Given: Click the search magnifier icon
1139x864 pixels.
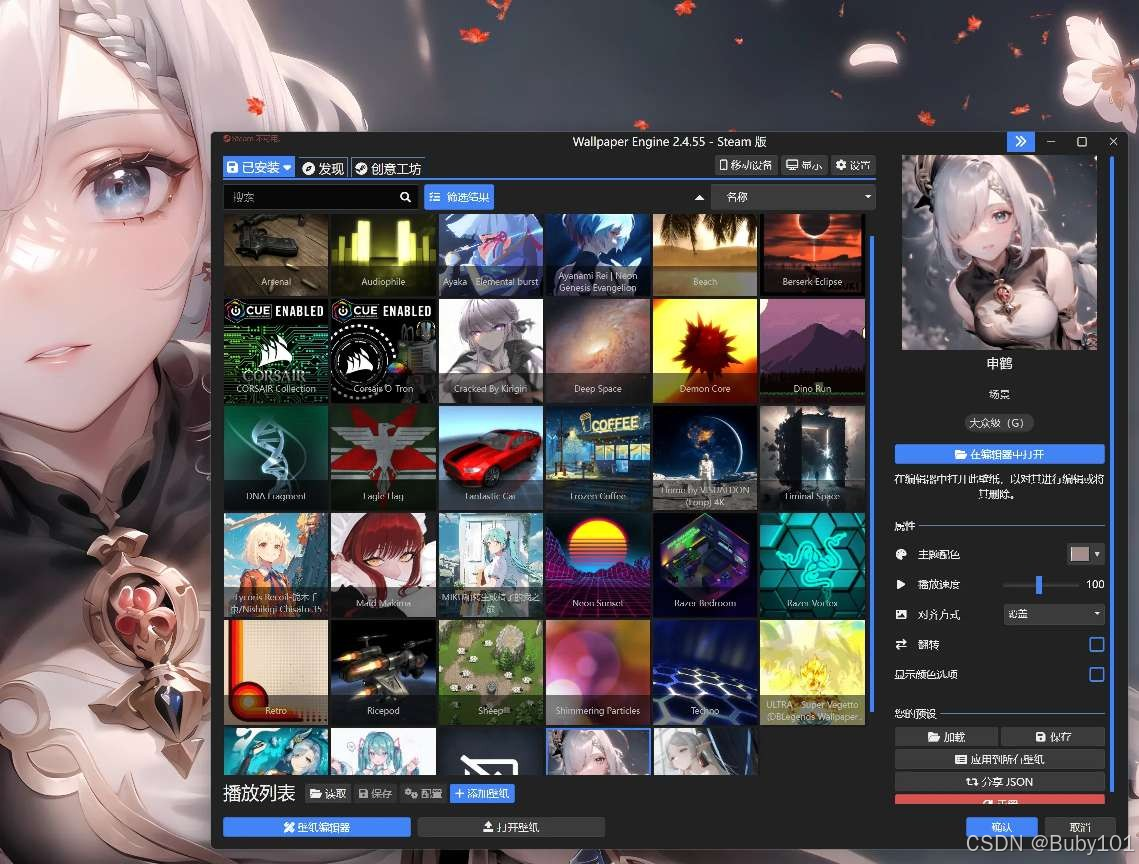Looking at the screenshot, I should pyautogui.click(x=405, y=197).
